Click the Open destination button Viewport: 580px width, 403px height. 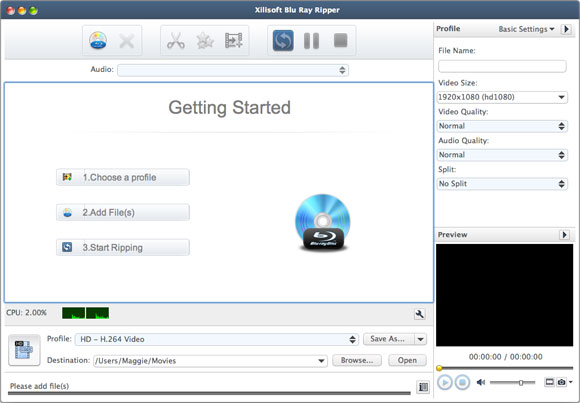[407, 360]
